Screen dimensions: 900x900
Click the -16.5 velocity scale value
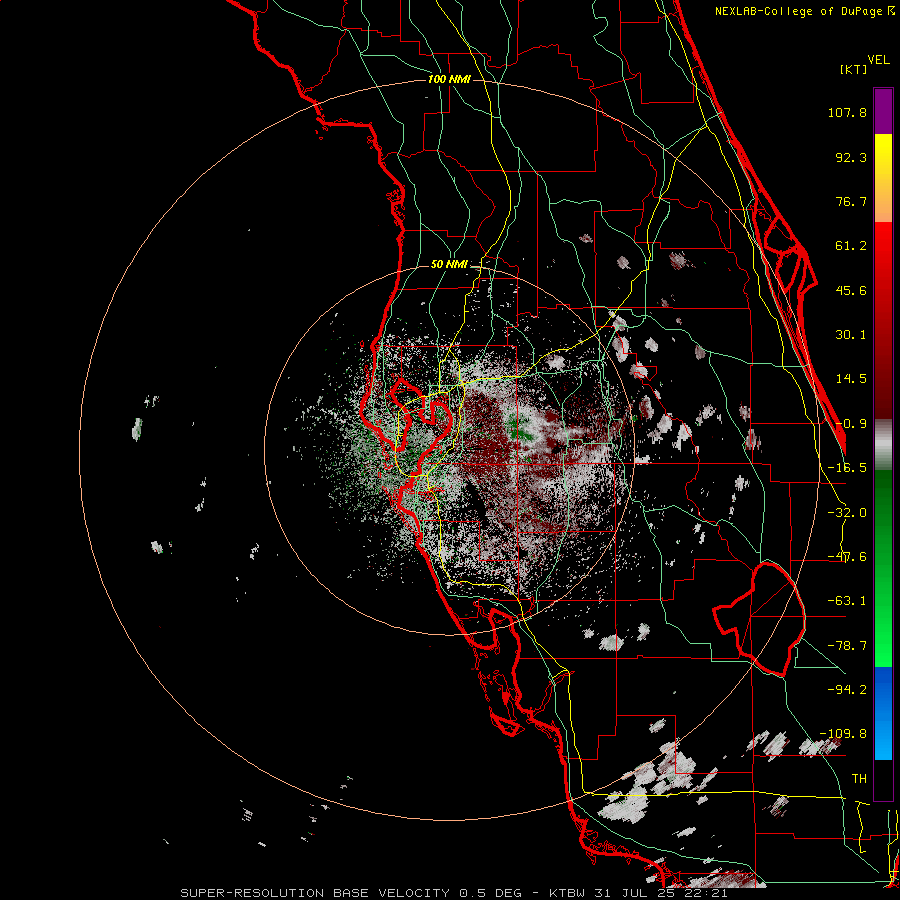click(847, 468)
